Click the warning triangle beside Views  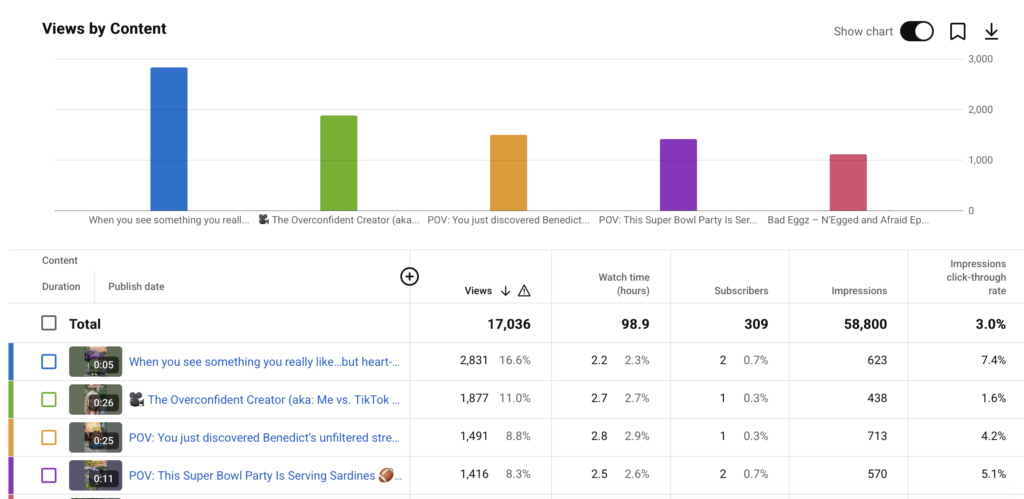524,291
